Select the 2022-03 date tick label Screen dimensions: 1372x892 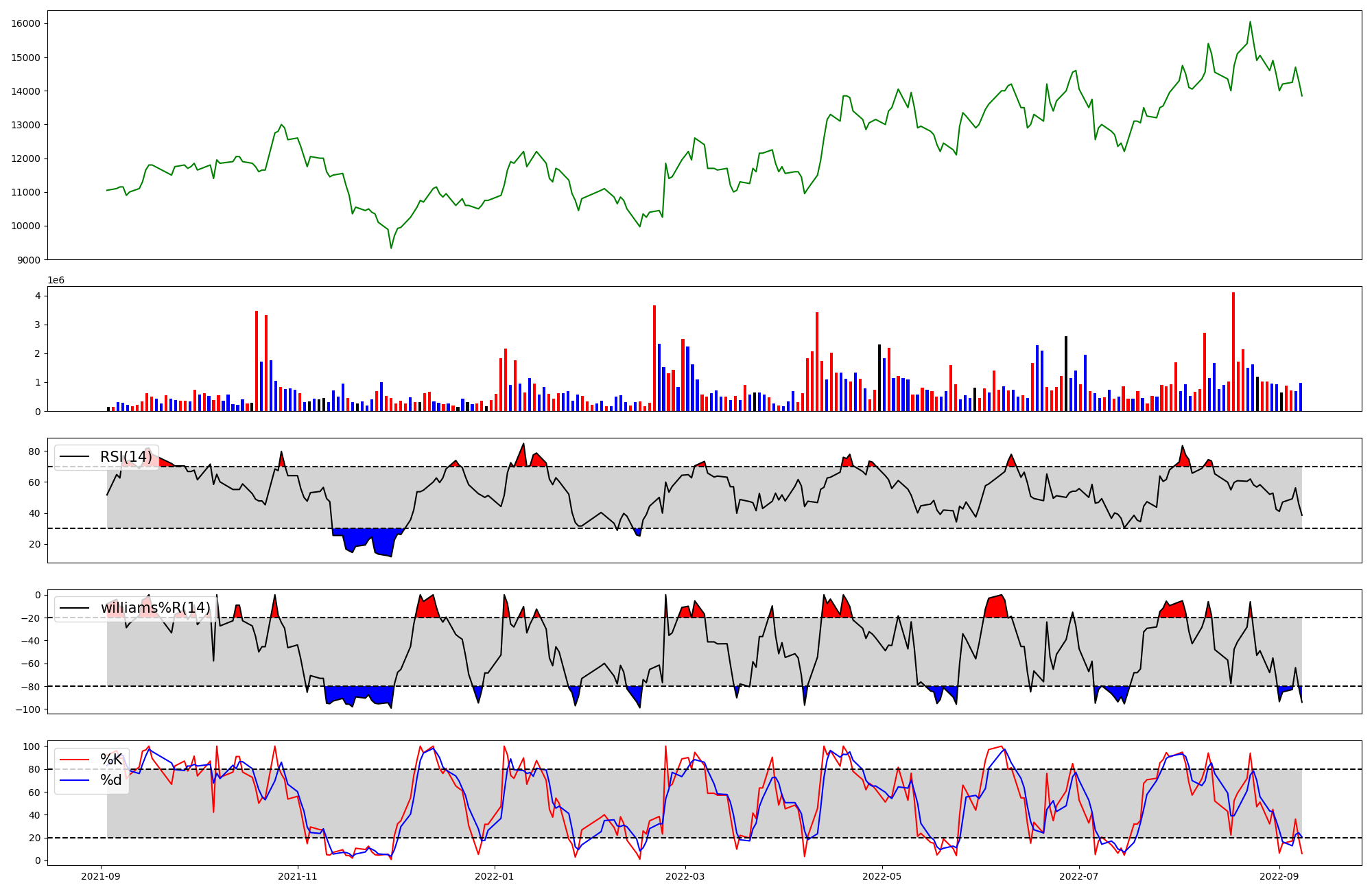click(685, 876)
